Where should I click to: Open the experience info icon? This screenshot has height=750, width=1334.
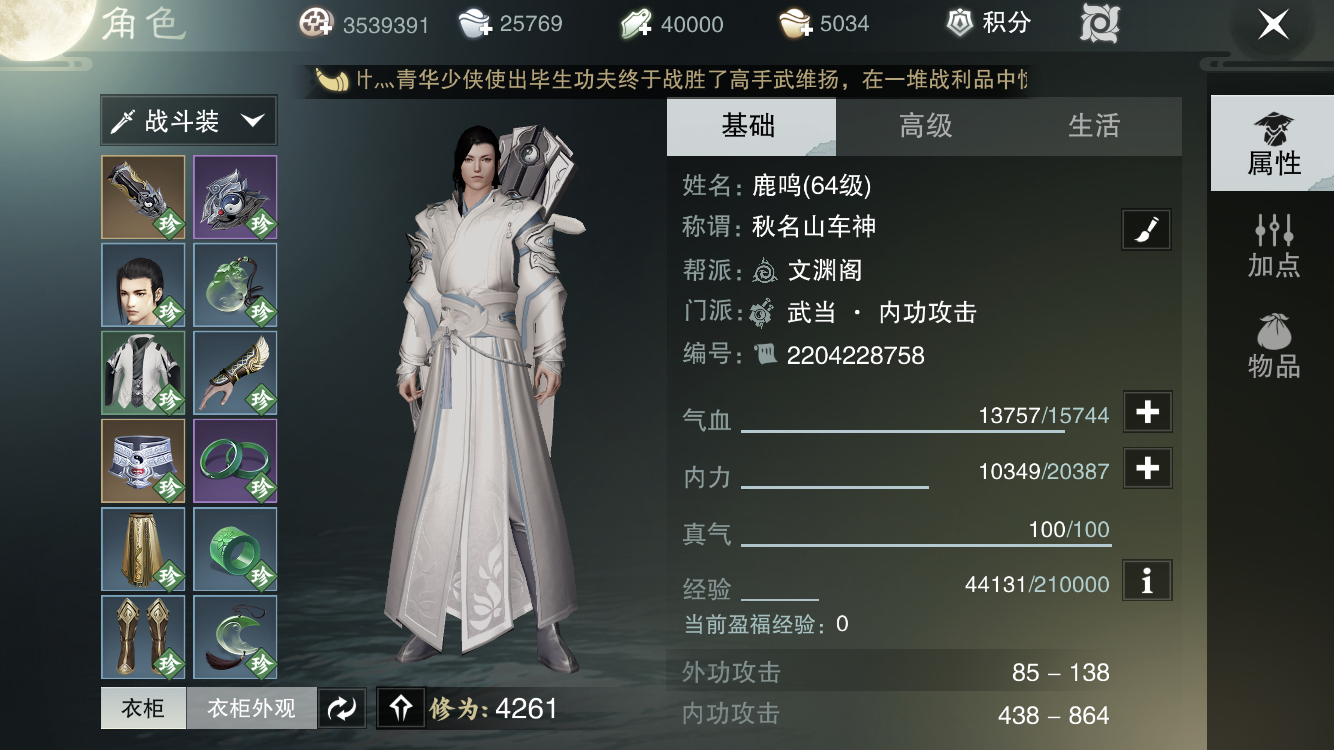point(1147,580)
